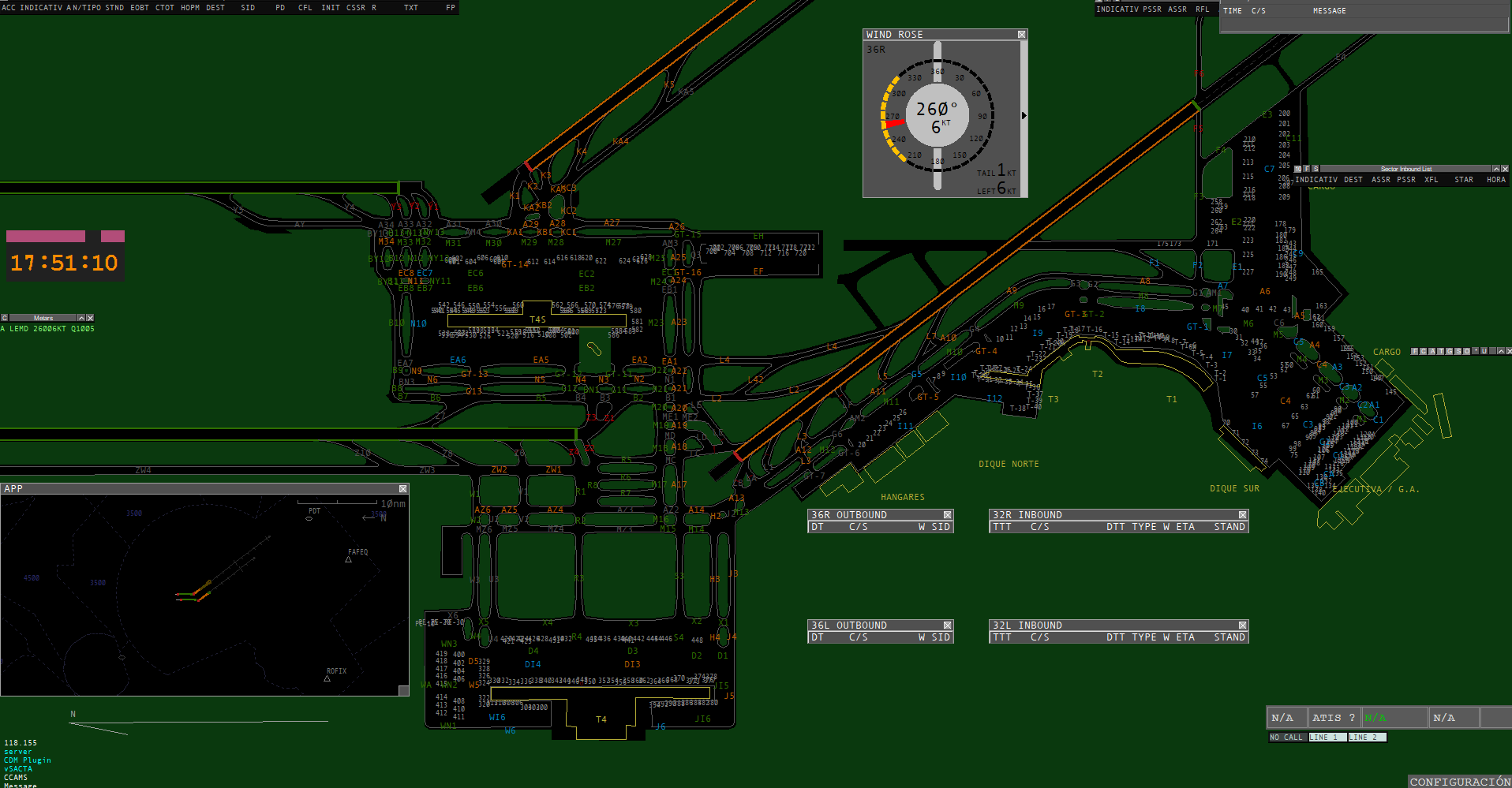Click the G icon in the lower right list bar
This screenshot has width=1512, height=788.
1449,351
